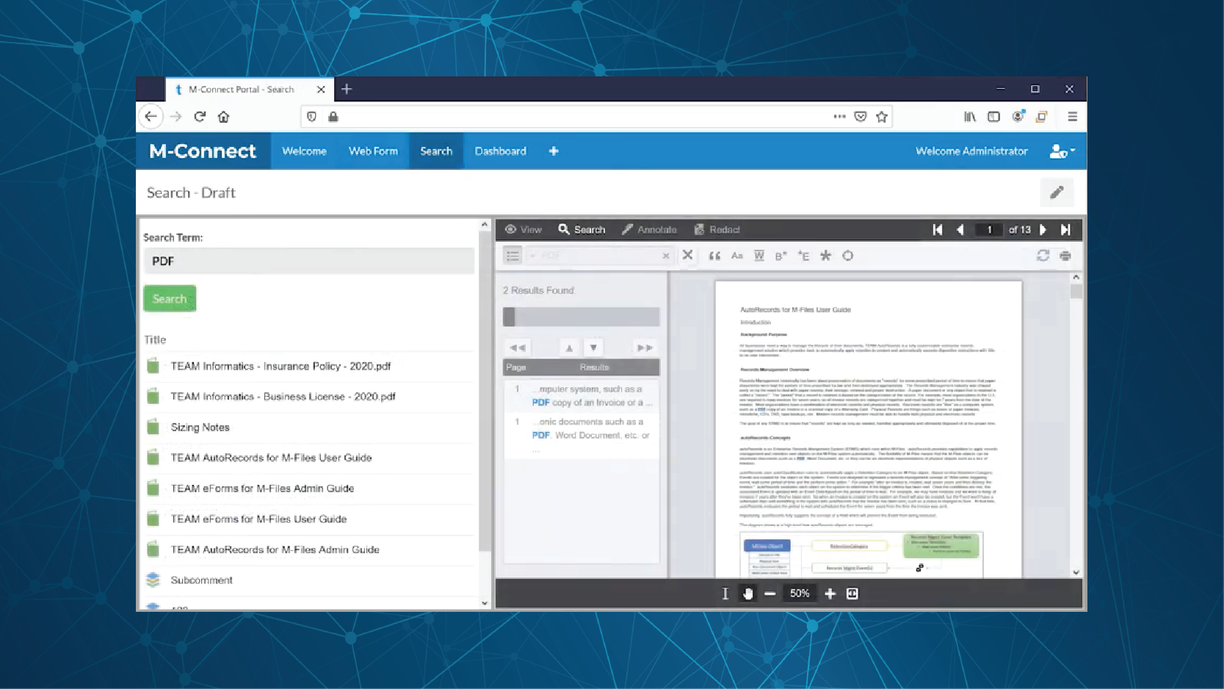Screen dimensions: 1224x689
Task: Reload the browser page
Action: click(200, 117)
